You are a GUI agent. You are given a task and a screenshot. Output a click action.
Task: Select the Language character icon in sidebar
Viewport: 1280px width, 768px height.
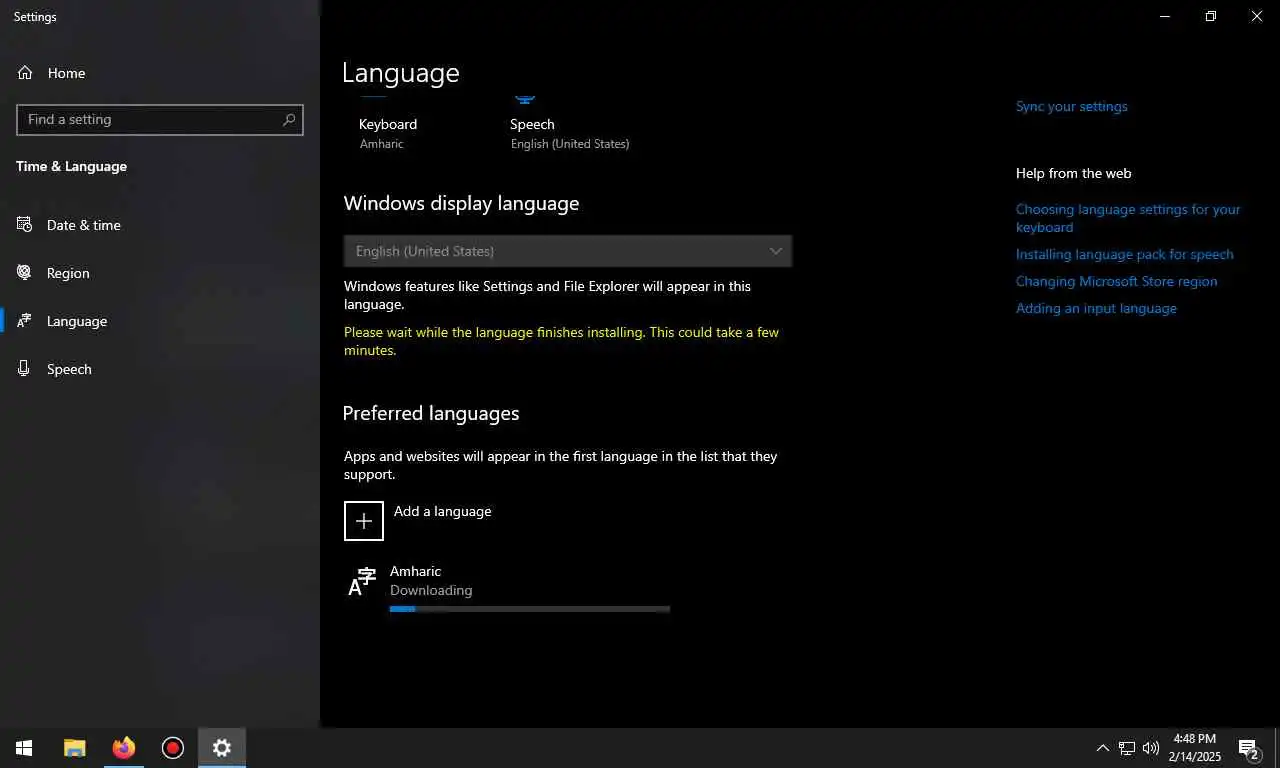pyautogui.click(x=25, y=321)
